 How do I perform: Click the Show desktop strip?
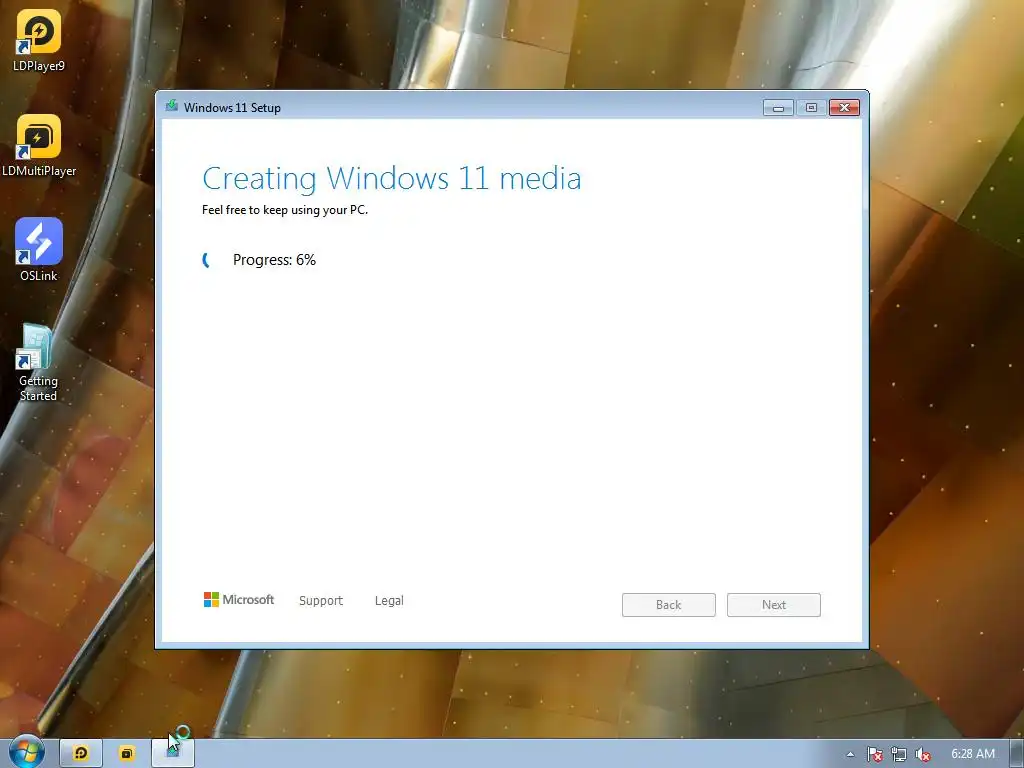pos(1017,753)
